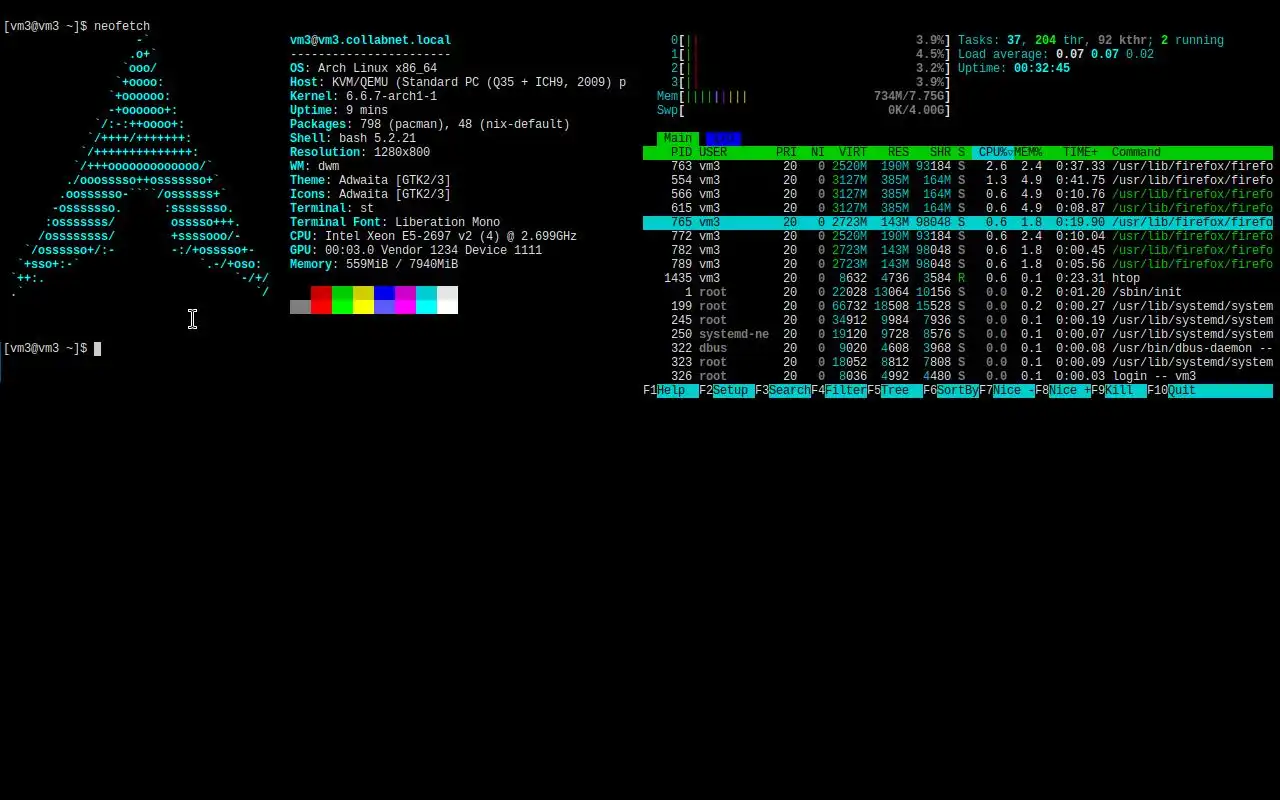Click F8 Nice + to raise niceness
The image size is (1280, 800).
pos(1063,390)
